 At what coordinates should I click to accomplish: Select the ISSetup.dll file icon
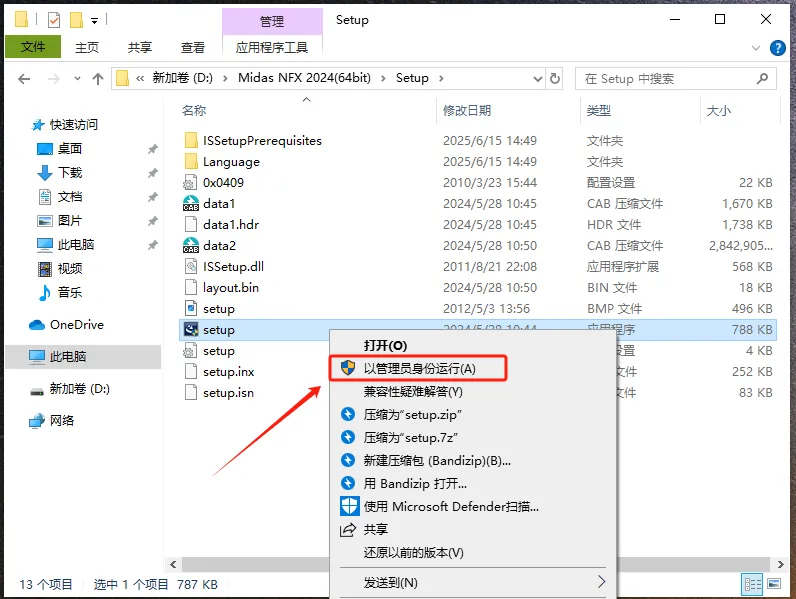click(191, 267)
